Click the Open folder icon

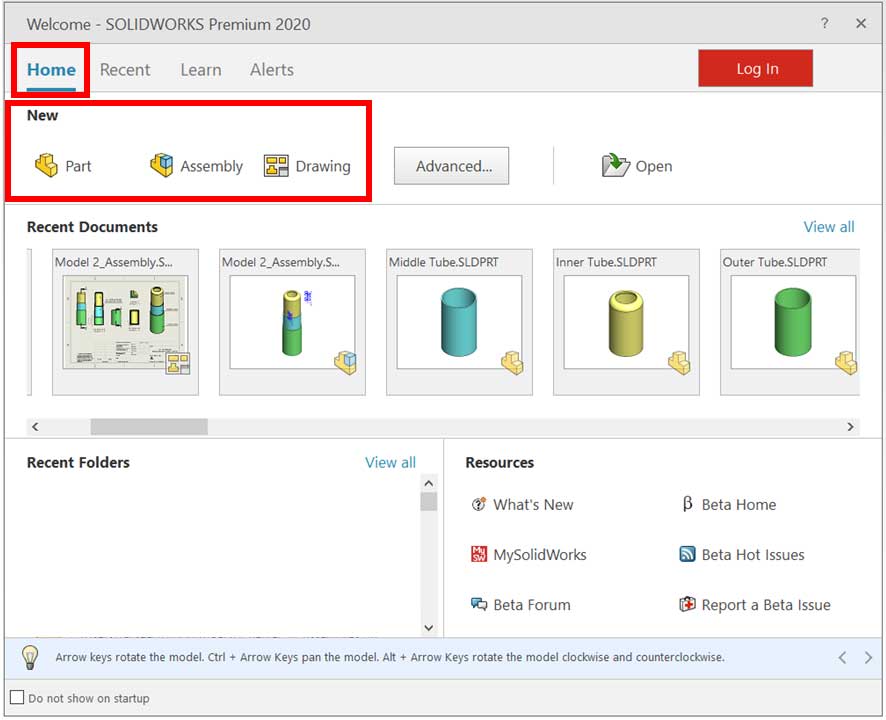coord(615,166)
